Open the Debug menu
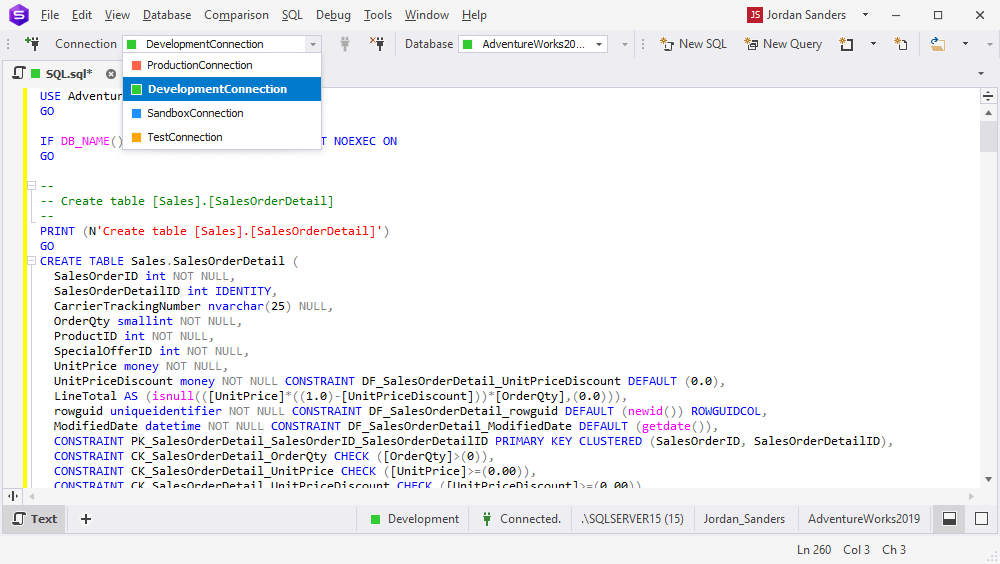Image resolution: width=1000 pixels, height=564 pixels. tap(334, 15)
